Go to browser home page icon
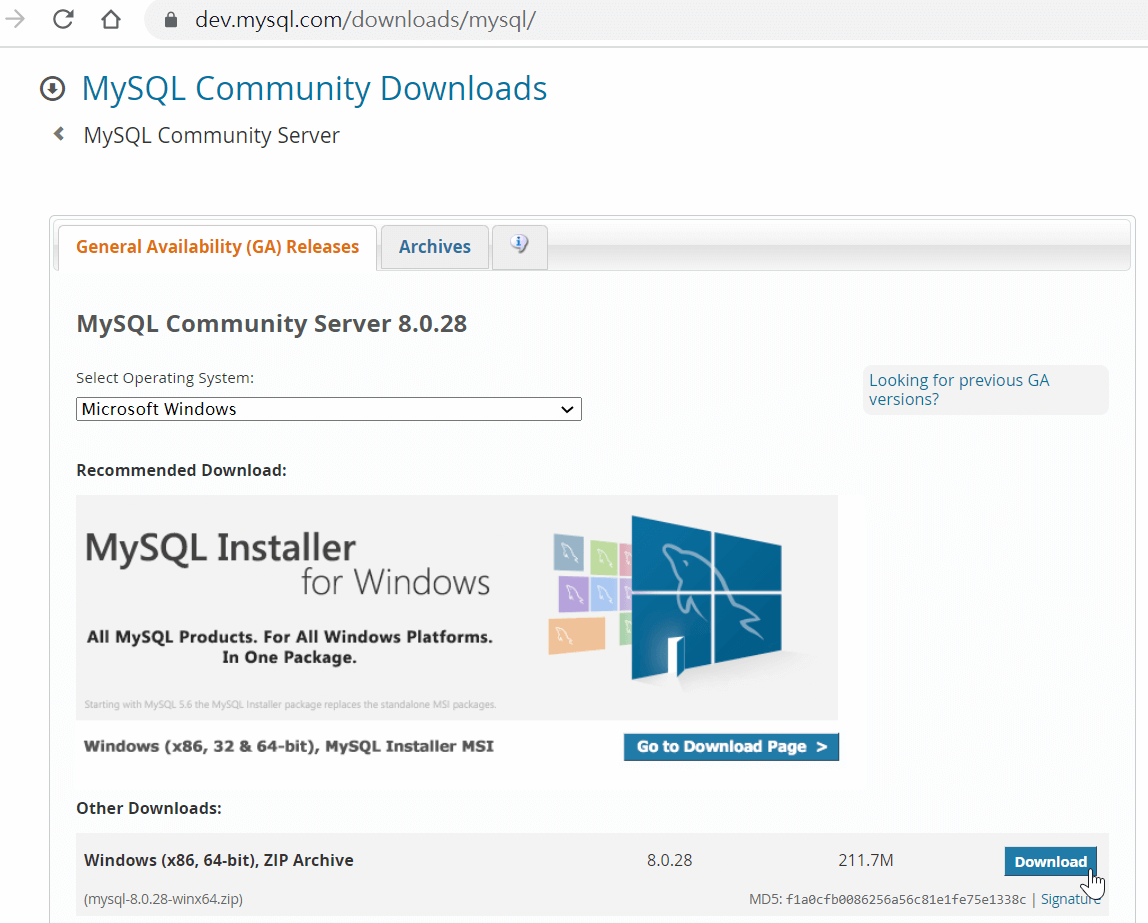Screen dimensions: 1148x923 pos(111,19)
